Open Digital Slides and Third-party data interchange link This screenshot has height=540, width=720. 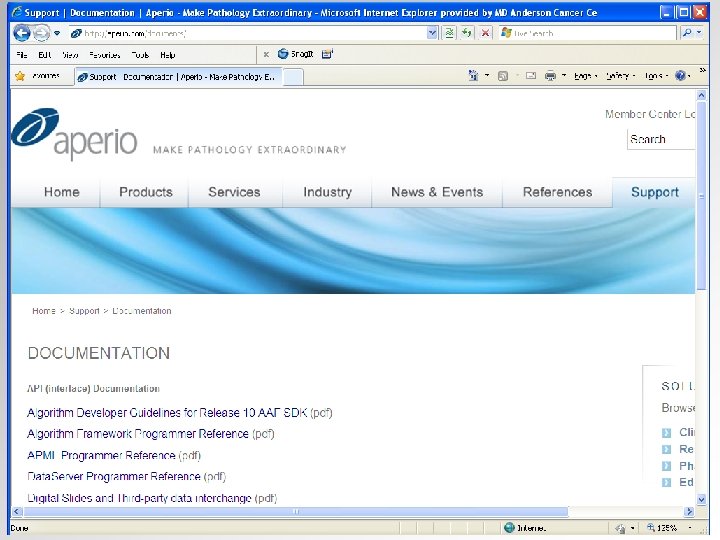(139, 498)
